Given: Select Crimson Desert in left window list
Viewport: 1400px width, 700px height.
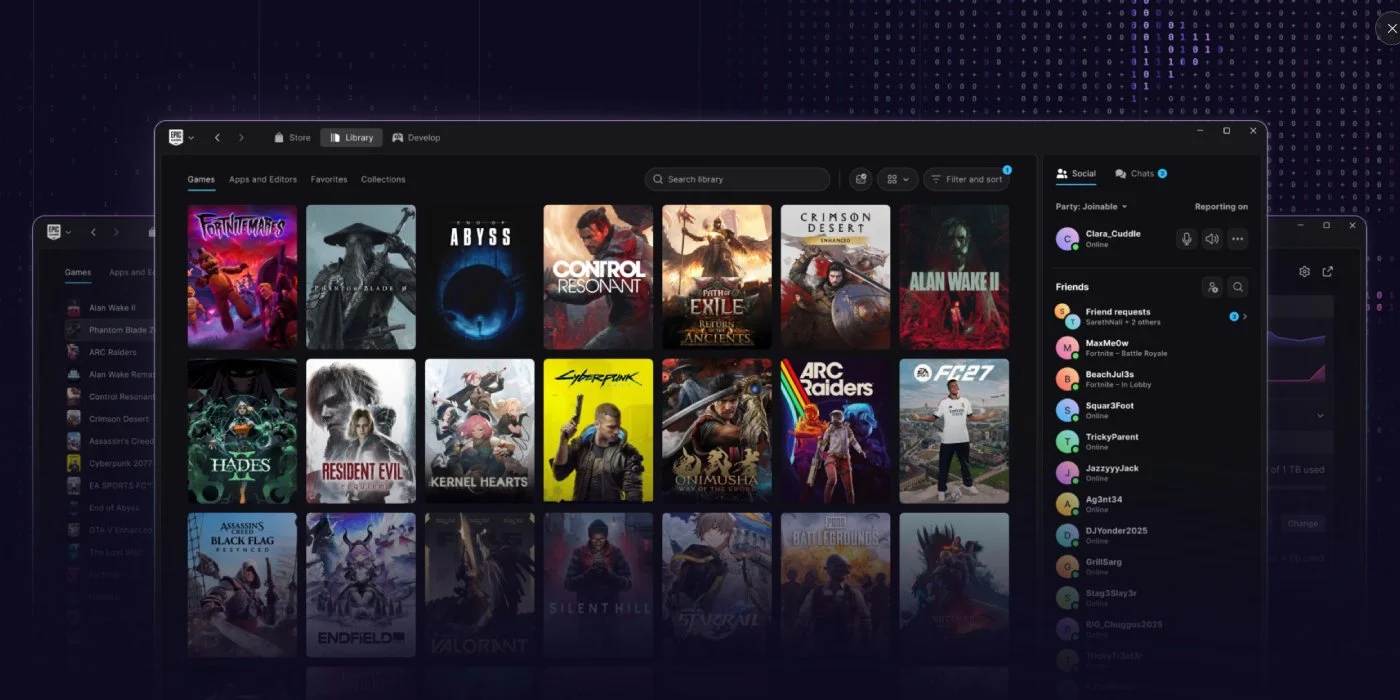Looking at the screenshot, I should [109, 419].
